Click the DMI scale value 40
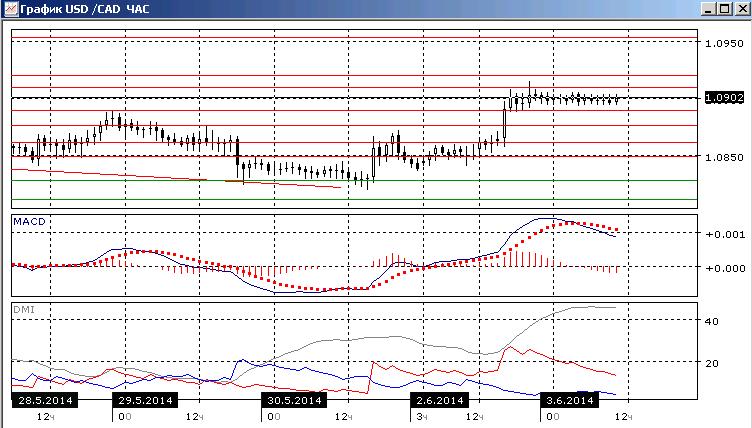The height and width of the screenshot is (428, 752). (x=712, y=321)
